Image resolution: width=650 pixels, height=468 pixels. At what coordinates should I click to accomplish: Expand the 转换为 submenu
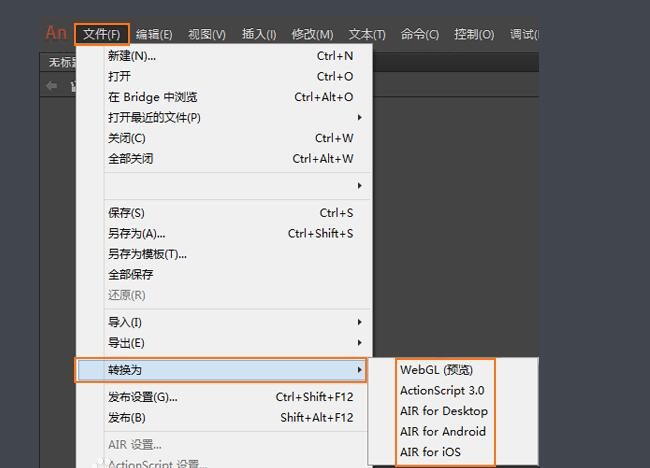point(221,370)
